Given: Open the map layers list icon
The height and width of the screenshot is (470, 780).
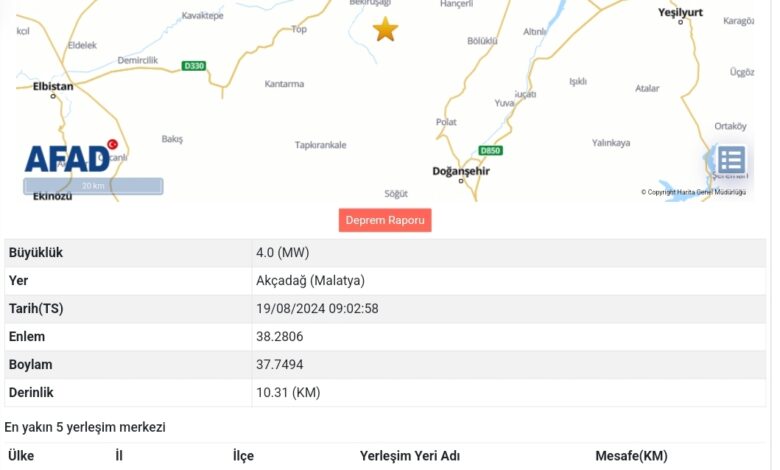Looking at the screenshot, I should coord(731,160).
